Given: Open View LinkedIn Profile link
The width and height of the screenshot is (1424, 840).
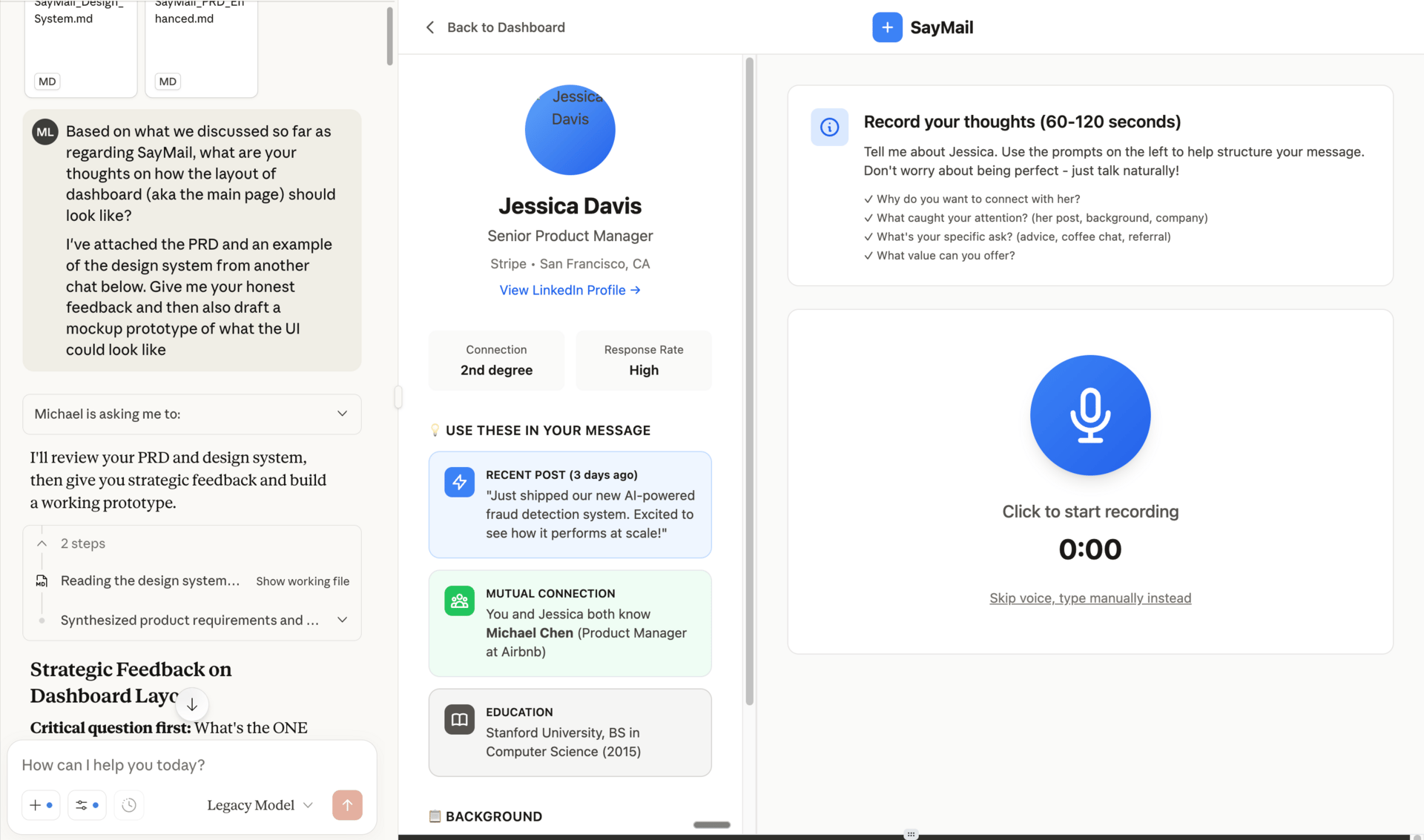Looking at the screenshot, I should click(x=570, y=290).
